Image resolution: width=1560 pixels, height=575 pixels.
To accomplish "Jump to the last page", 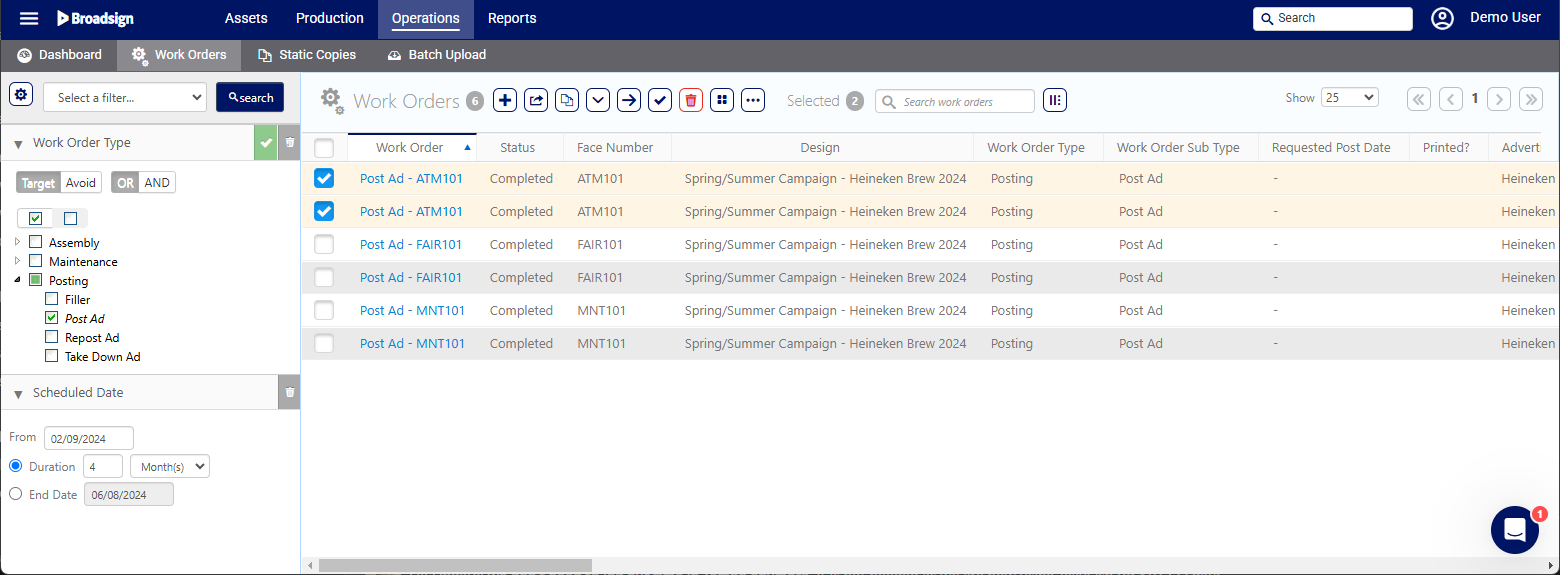I will pos(1531,98).
